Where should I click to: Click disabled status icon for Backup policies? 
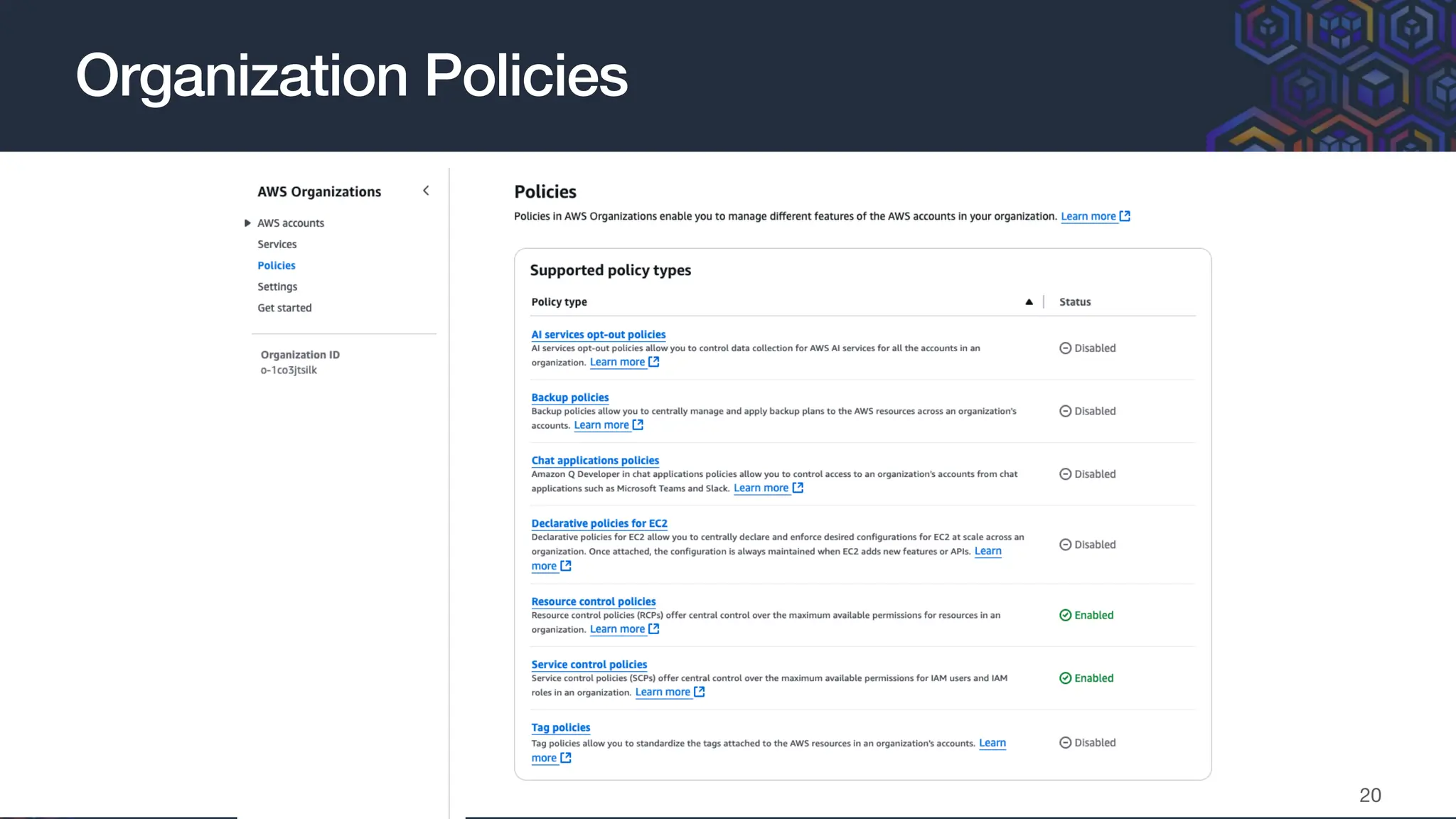[1065, 411]
